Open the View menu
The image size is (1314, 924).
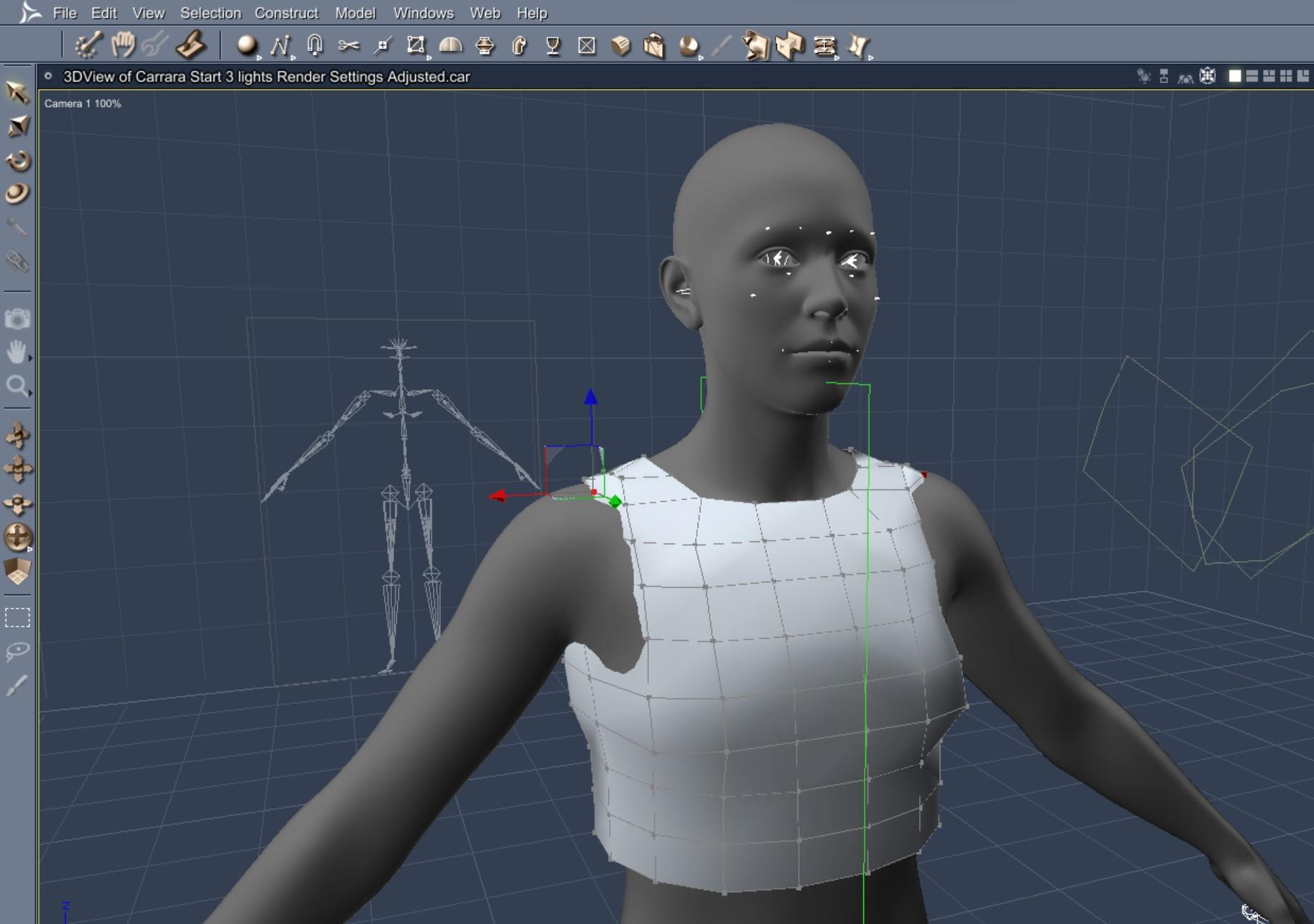[x=149, y=13]
